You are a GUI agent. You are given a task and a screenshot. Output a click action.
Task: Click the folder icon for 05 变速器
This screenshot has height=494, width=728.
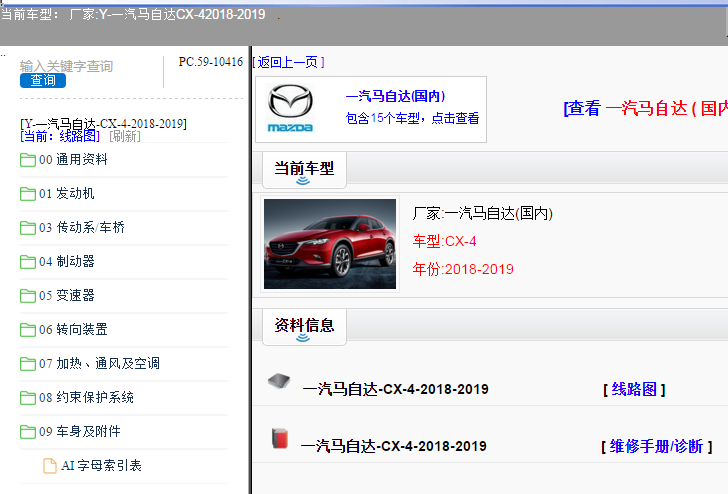(x=28, y=296)
